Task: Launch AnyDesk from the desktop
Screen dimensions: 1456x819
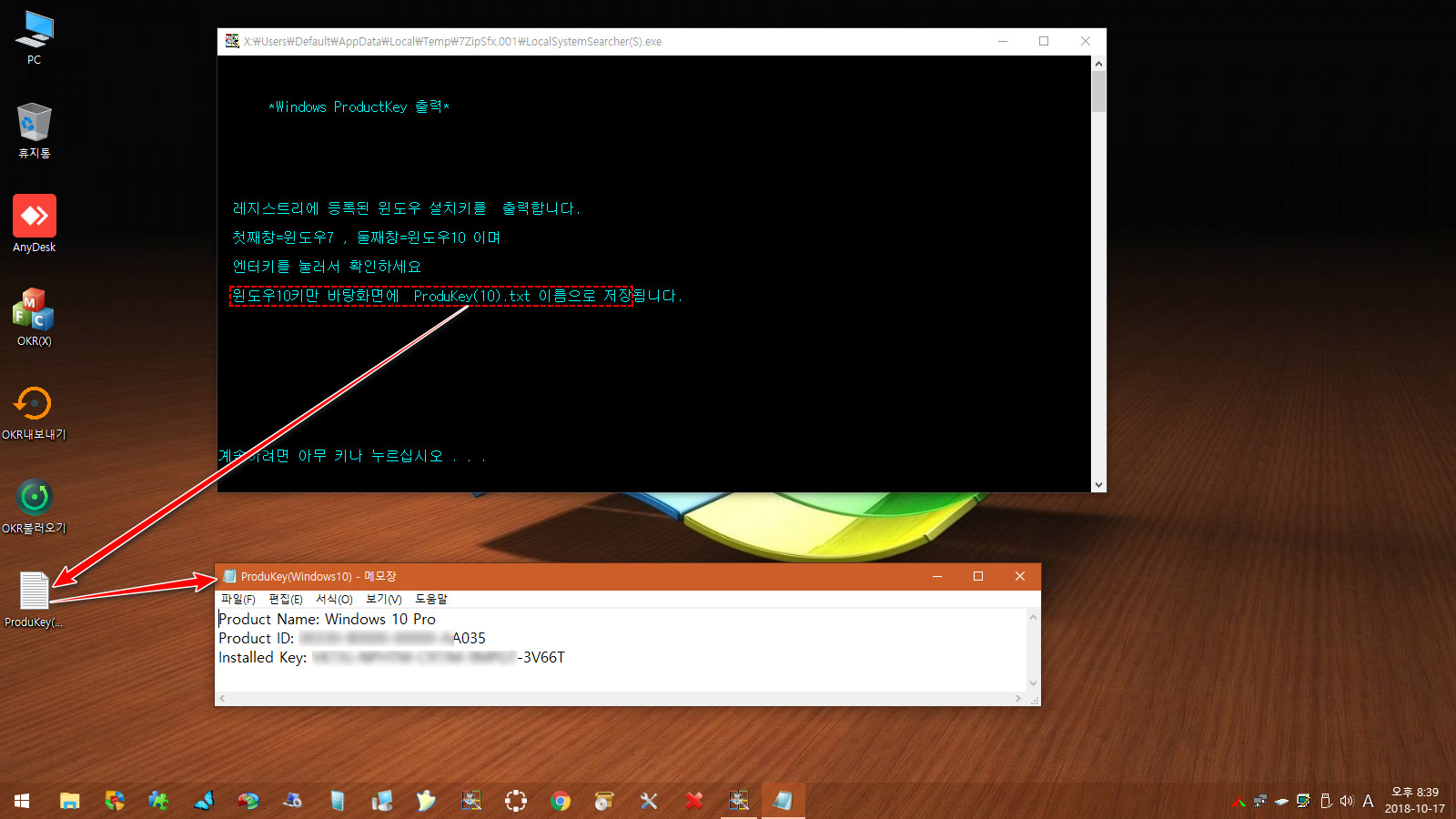Action: tap(34, 224)
